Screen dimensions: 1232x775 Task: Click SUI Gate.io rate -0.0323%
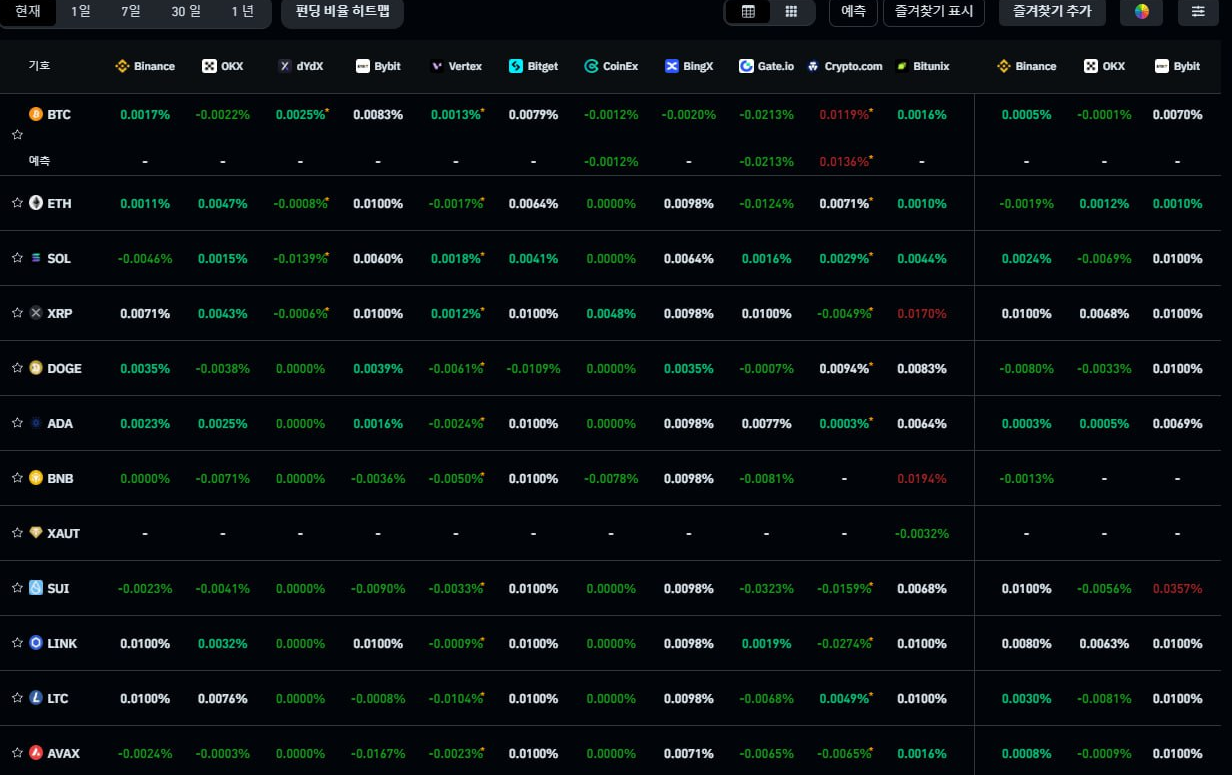(x=766, y=588)
